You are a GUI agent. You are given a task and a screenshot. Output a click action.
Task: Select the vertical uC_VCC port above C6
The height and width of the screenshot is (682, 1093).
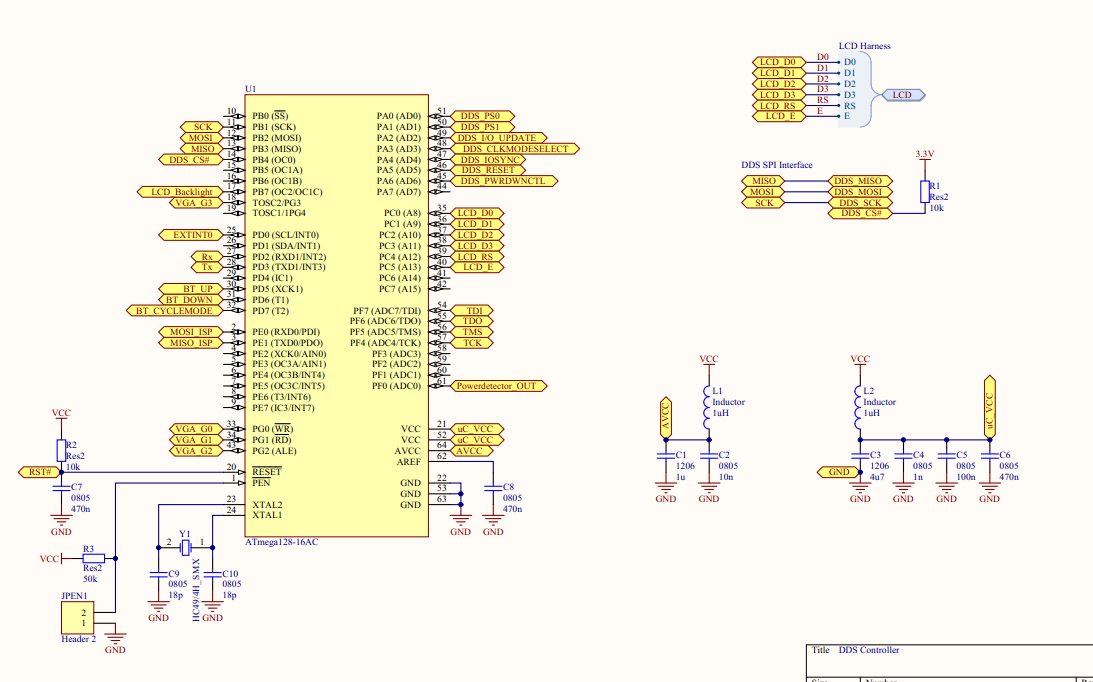pos(990,407)
